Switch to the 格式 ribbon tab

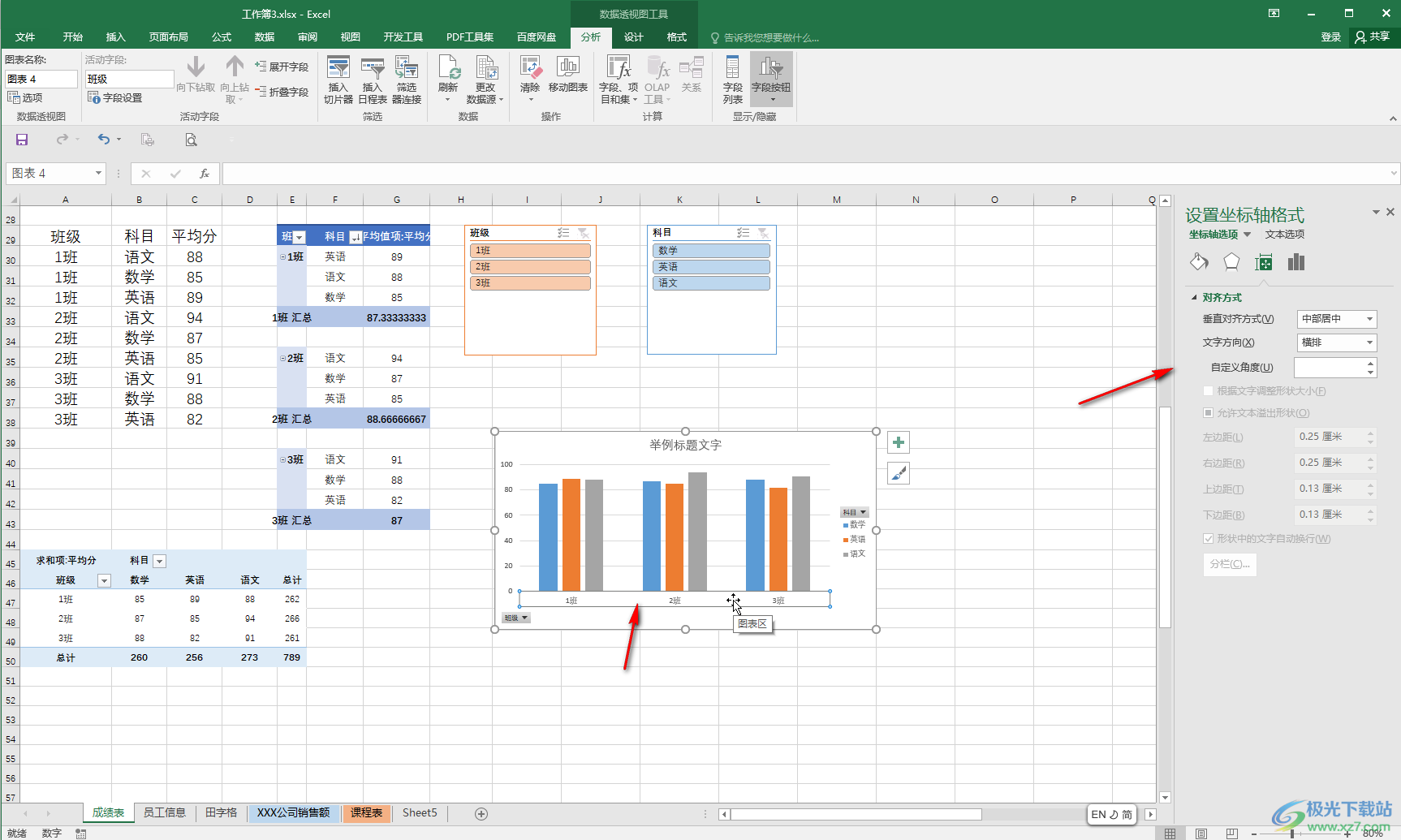click(x=677, y=37)
